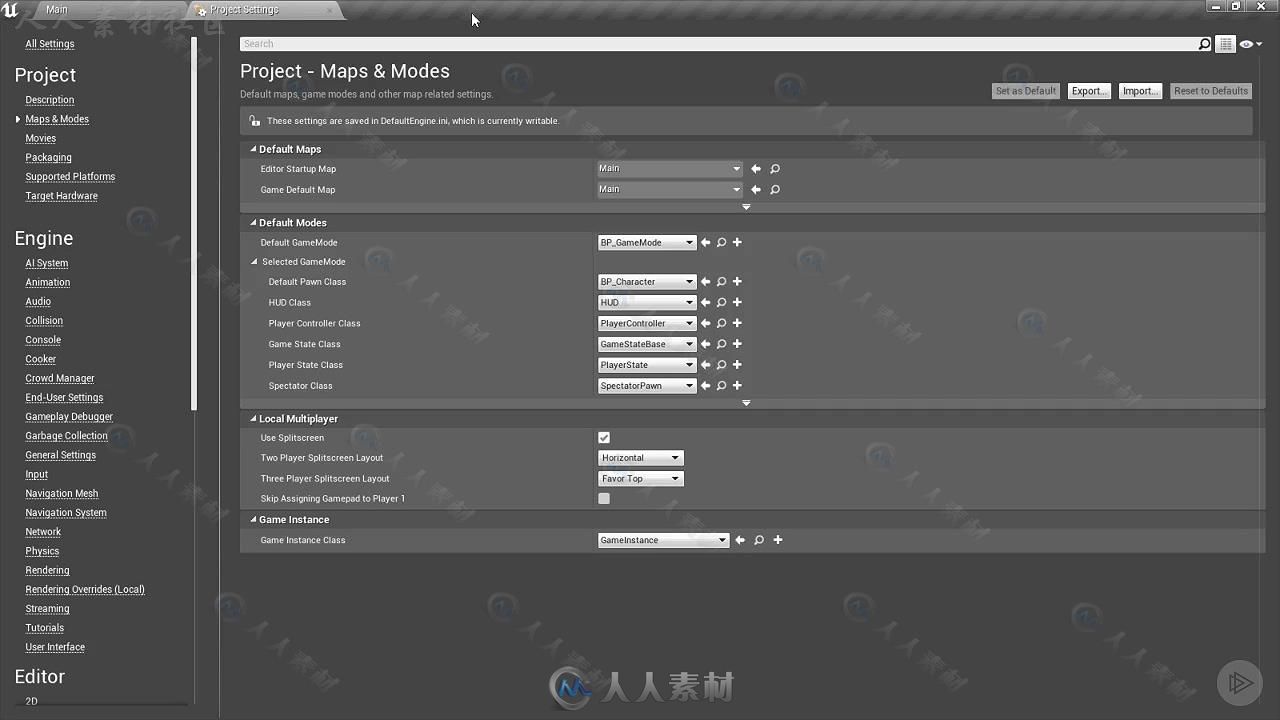
Task: Open the Physics settings page
Action: [x=42, y=552]
